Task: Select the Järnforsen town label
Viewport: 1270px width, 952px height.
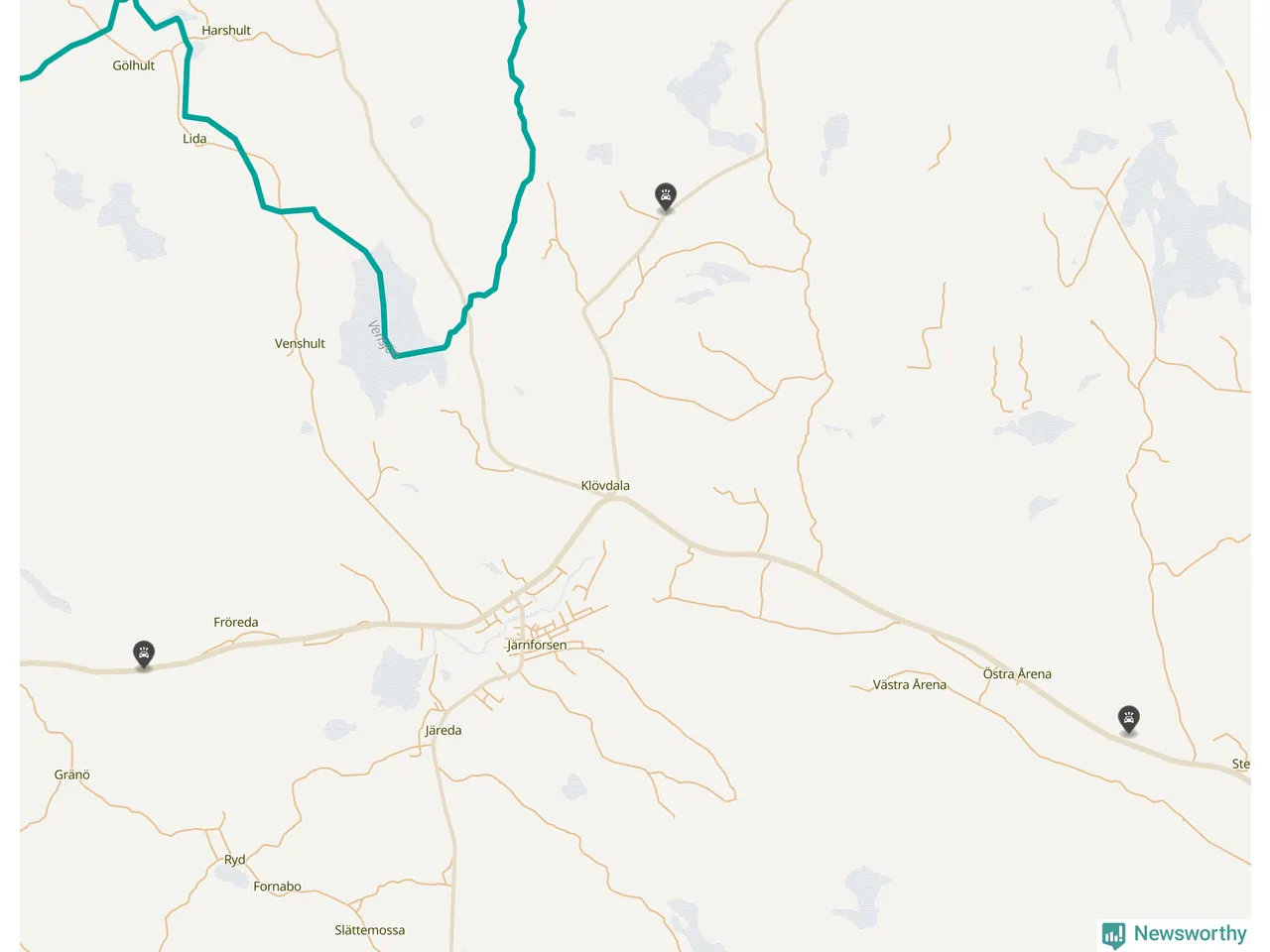Action: click(x=537, y=645)
